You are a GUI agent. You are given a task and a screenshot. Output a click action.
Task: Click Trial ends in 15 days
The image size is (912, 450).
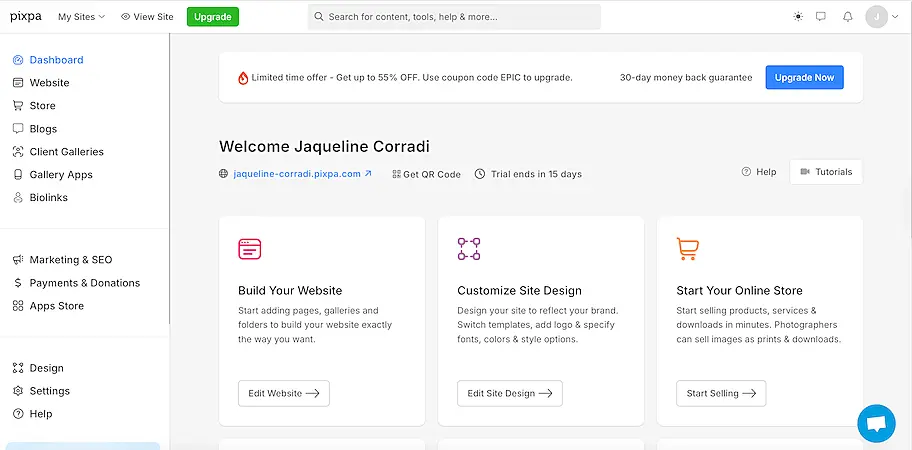coord(528,174)
